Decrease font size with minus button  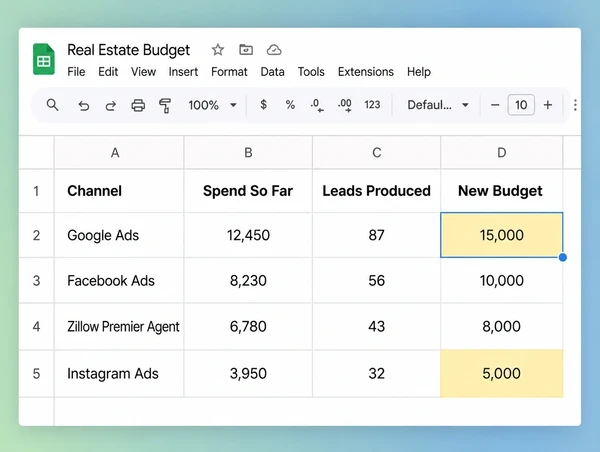pos(495,105)
